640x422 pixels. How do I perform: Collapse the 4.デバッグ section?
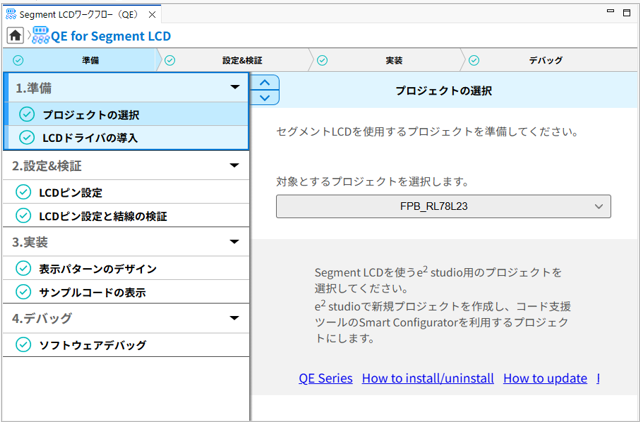coord(234,319)
